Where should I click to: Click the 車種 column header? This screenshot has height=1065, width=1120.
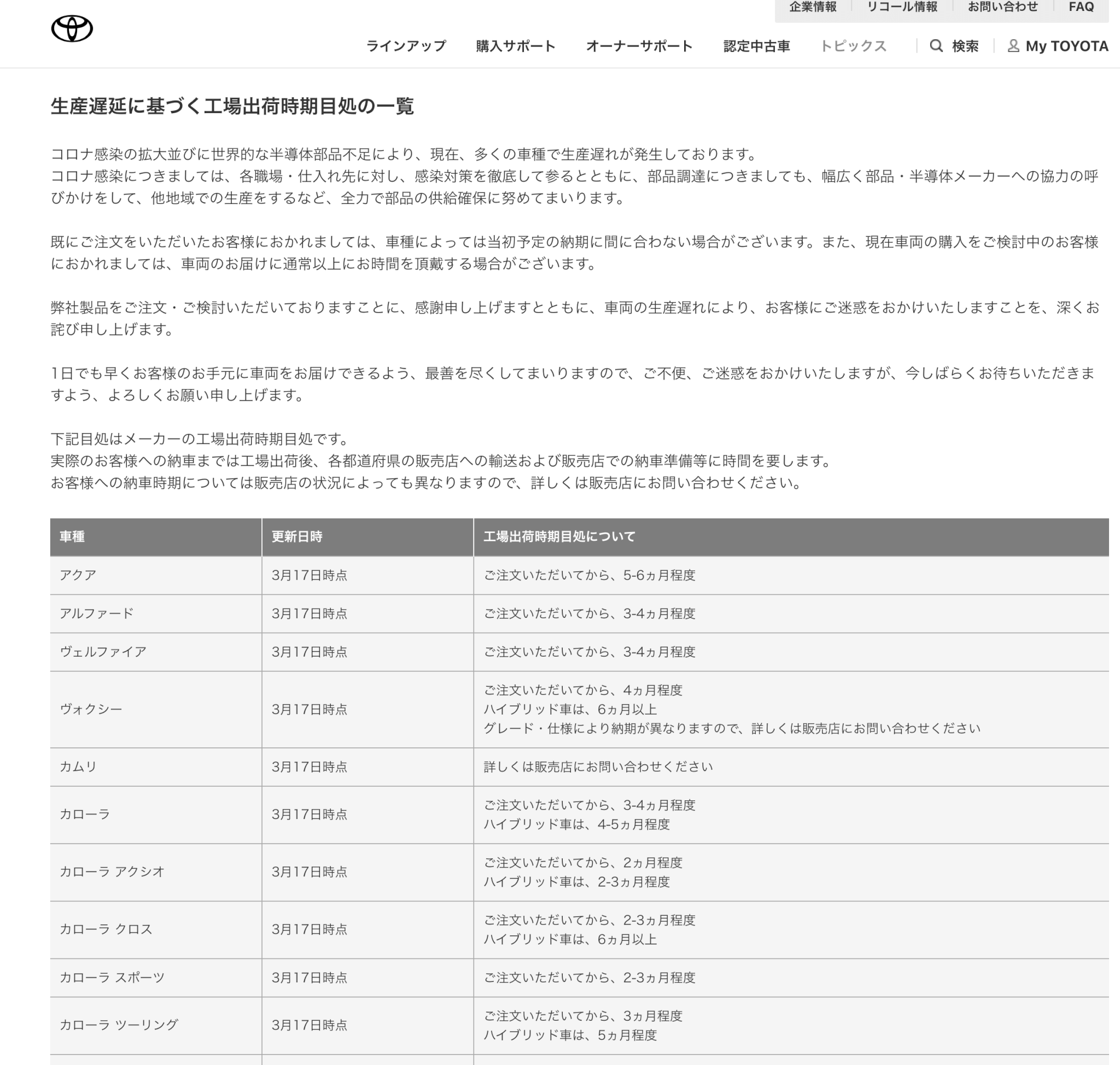click(x=156, y=536)
